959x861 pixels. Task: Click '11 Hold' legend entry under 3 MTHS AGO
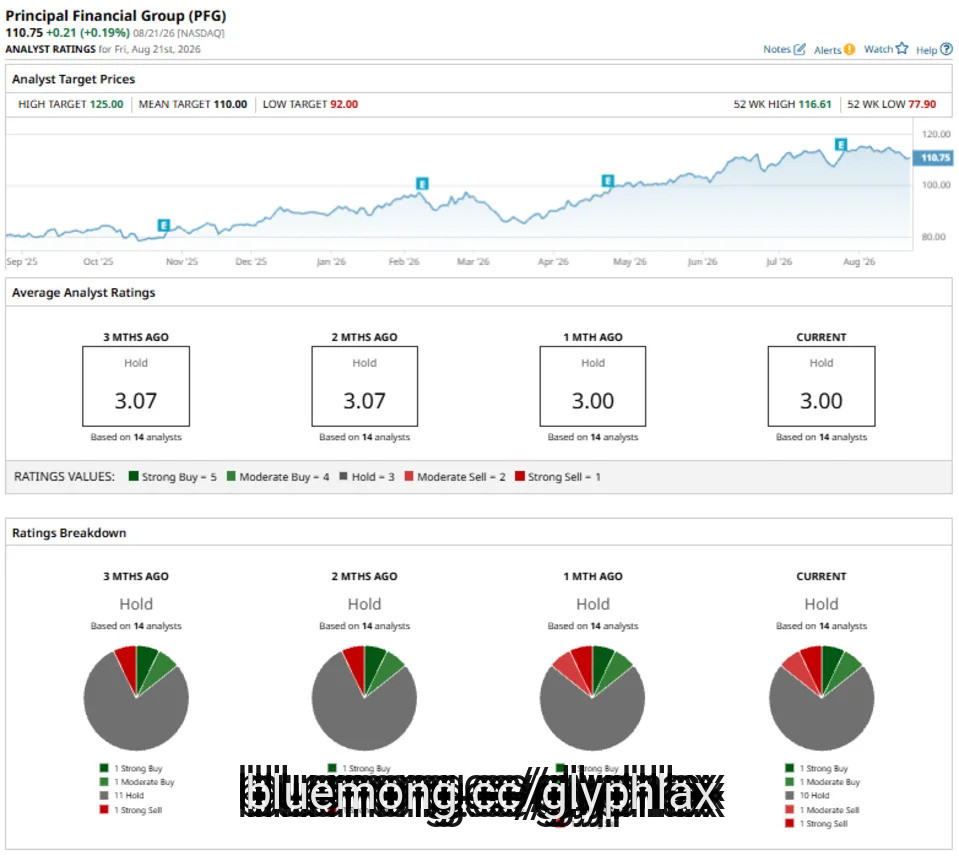coord(122,796)
